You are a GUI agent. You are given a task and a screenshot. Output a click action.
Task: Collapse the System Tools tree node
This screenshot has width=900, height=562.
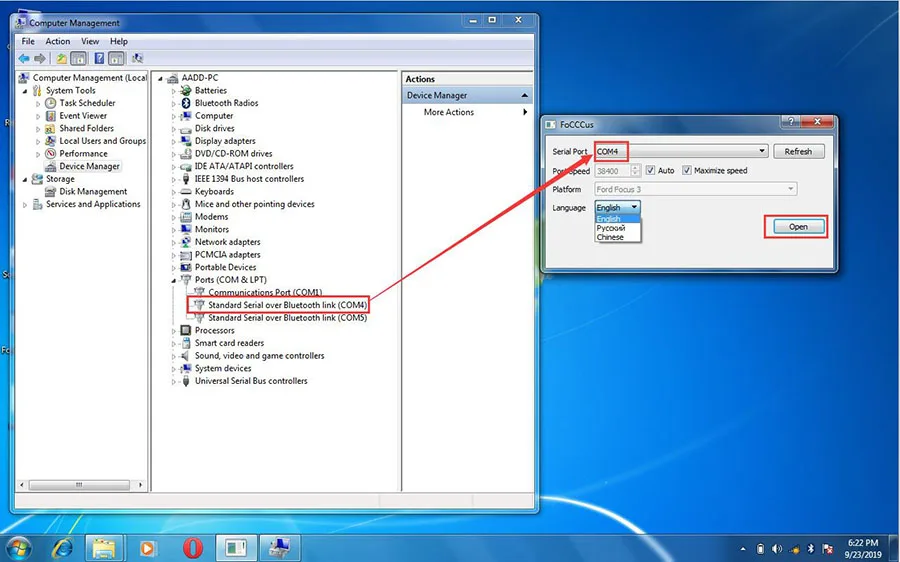tap(25, 91)
